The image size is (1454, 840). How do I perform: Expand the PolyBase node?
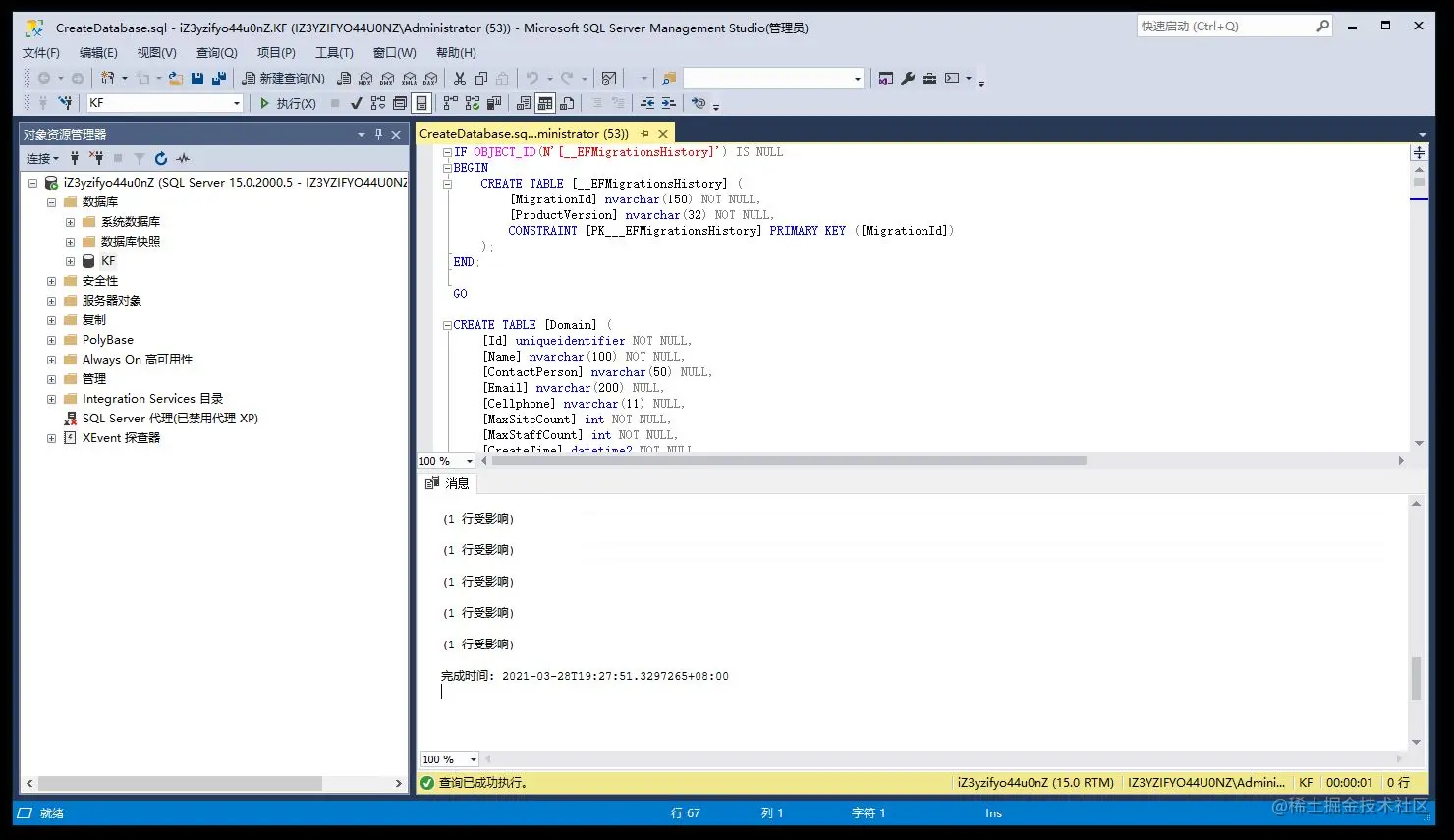(x=51, y=340)
